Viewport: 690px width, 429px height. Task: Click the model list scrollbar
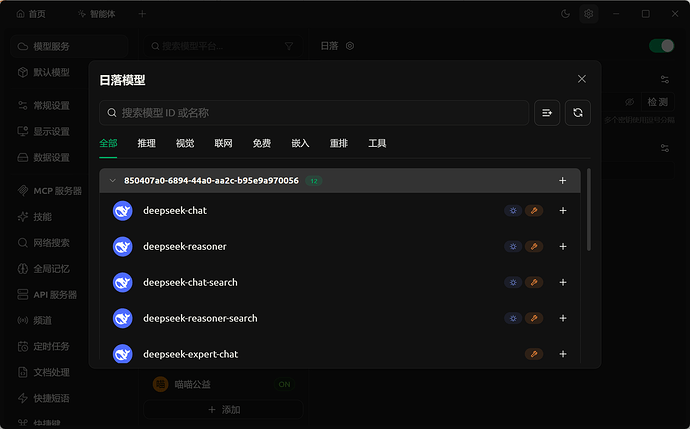click(x=589, y=210)
